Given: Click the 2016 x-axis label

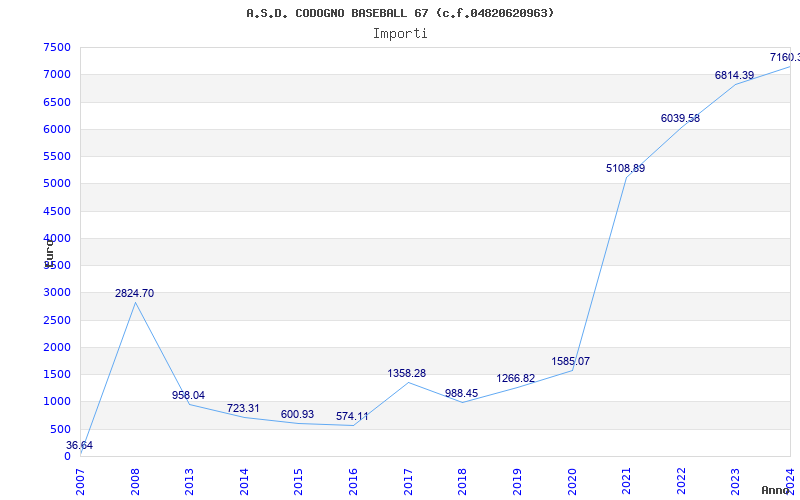Looking at the screenshot, I should [x=354, y=481].
